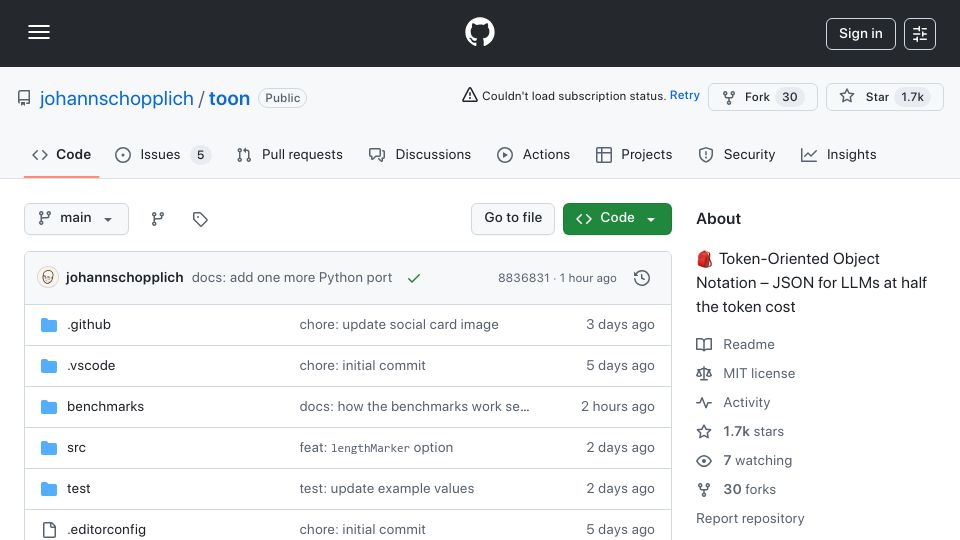Open the .github folder
Screen dimensions: 960x540
click(89, 324)
